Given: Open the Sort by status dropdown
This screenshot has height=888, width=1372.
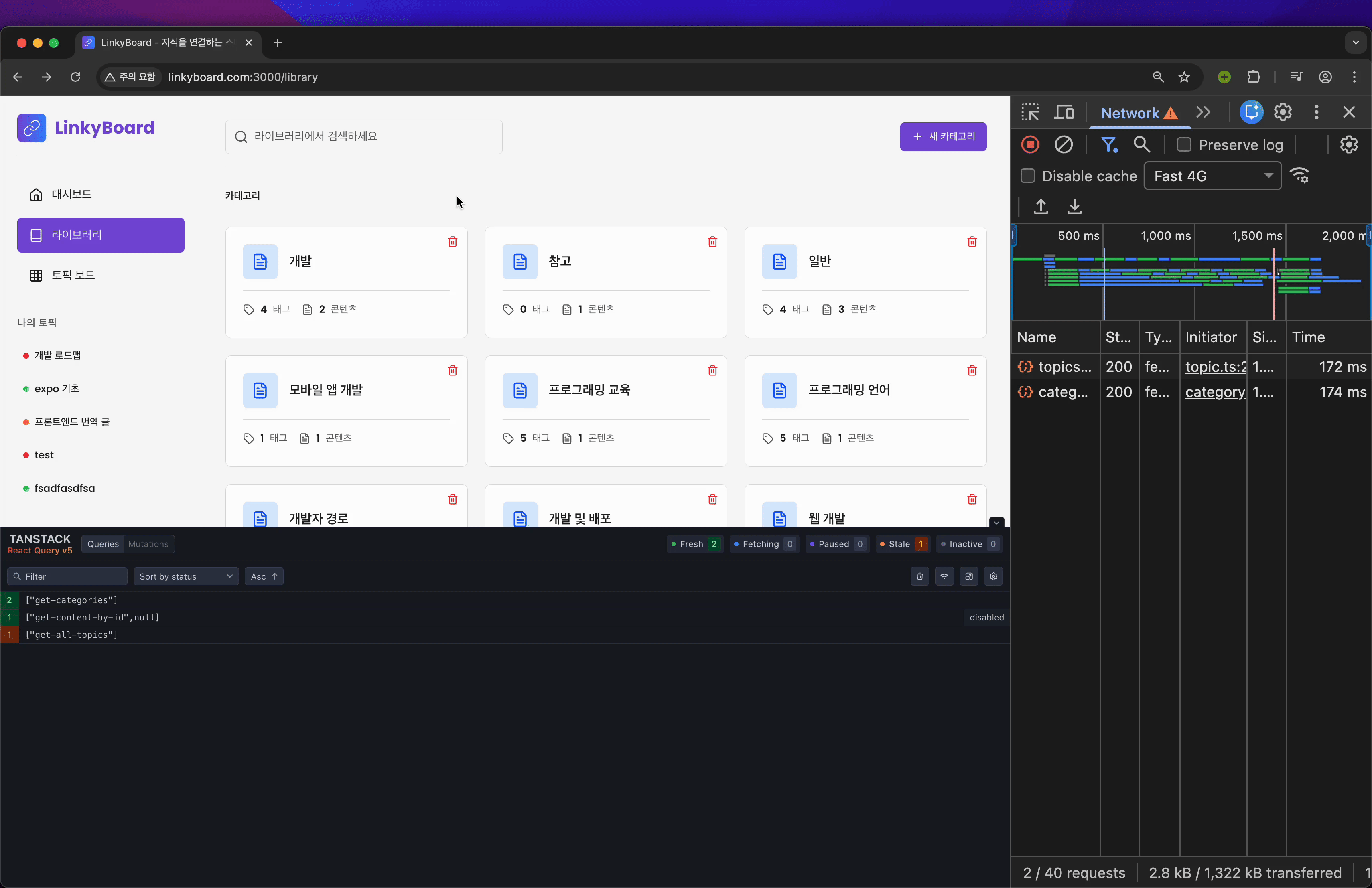Looking at the screenshot, I should tap(186, 576).
